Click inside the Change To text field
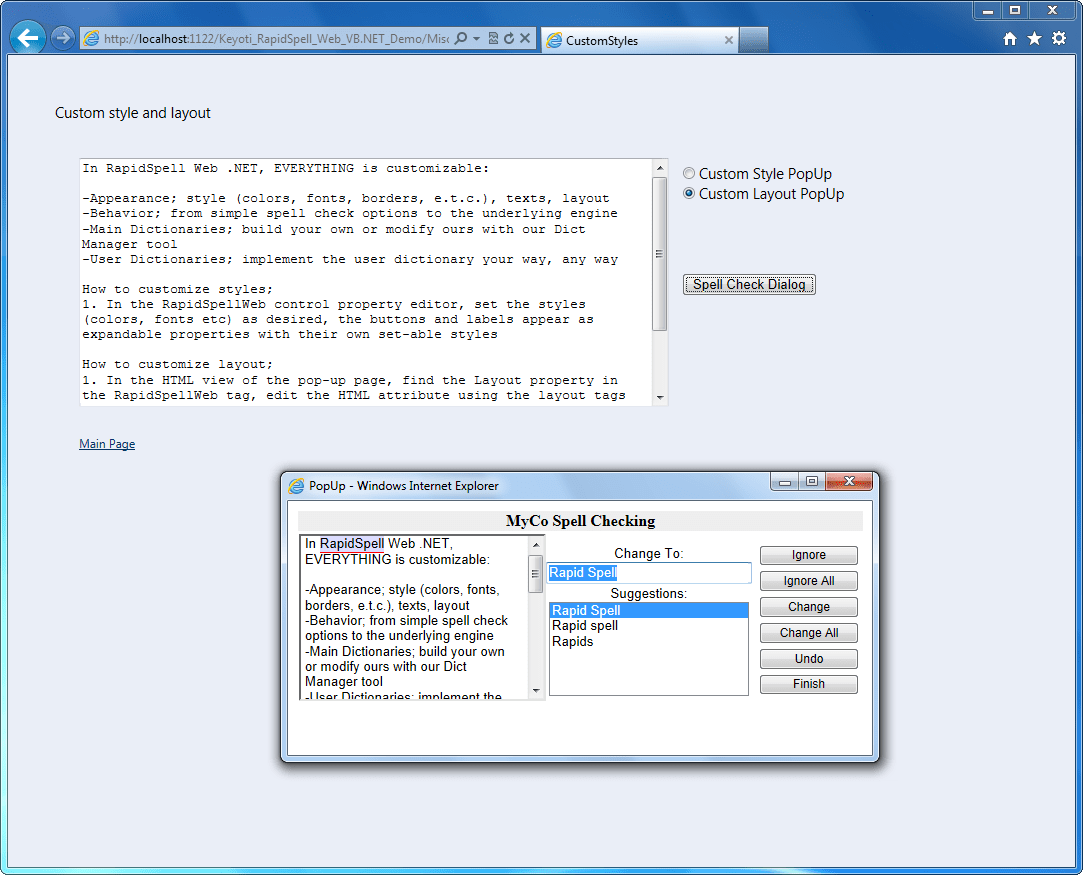 point(648,572)
